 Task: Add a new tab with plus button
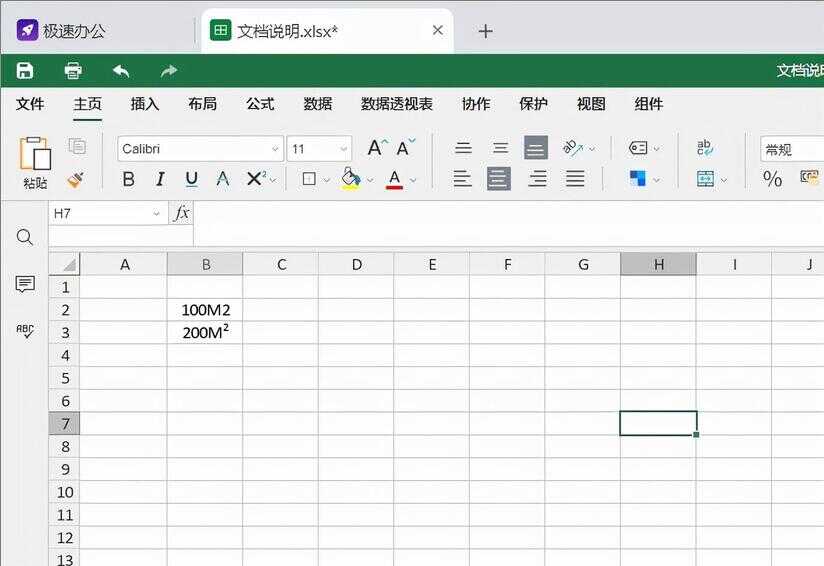coord(486,31)
